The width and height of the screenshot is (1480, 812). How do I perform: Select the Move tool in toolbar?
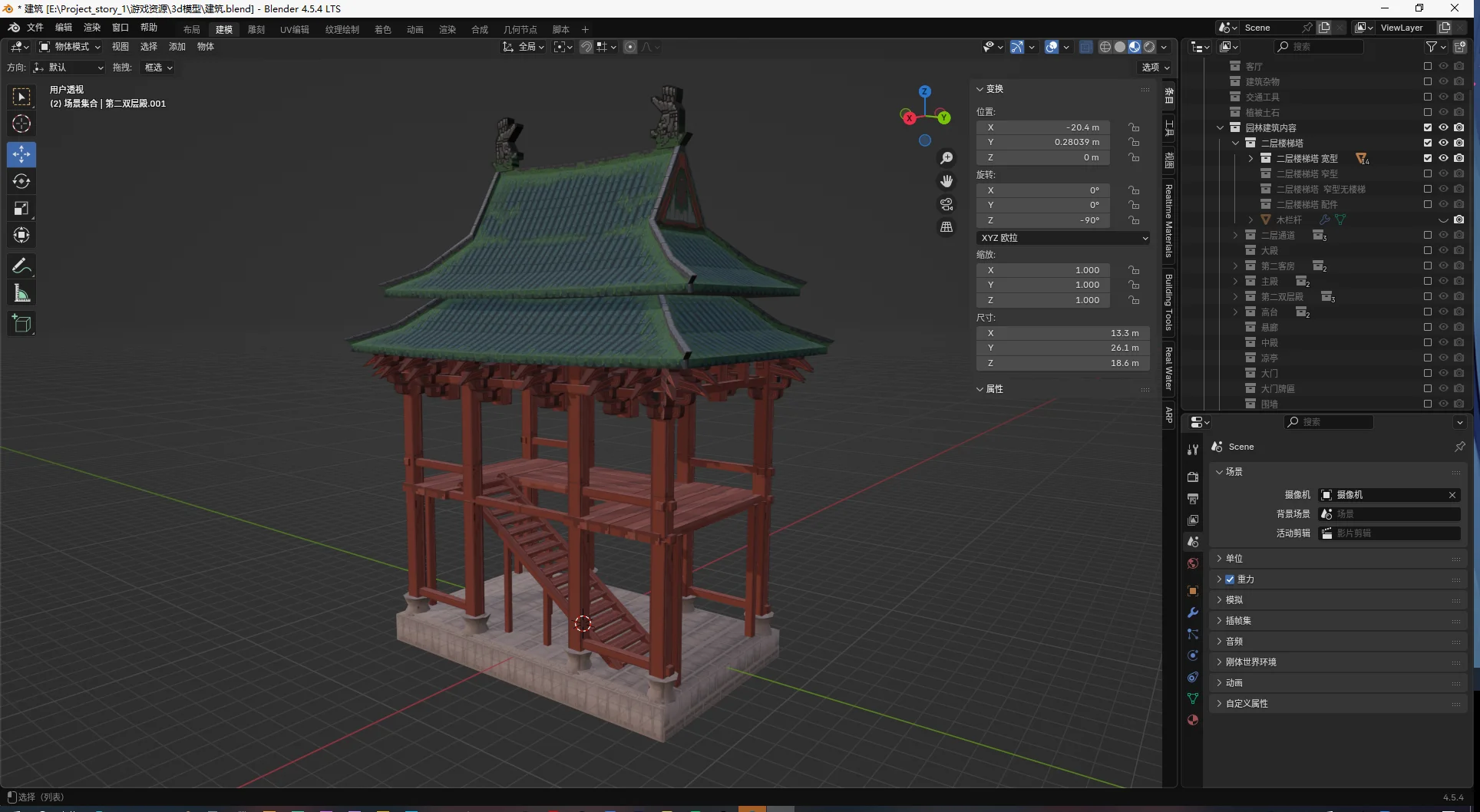[x=21, y=154]
